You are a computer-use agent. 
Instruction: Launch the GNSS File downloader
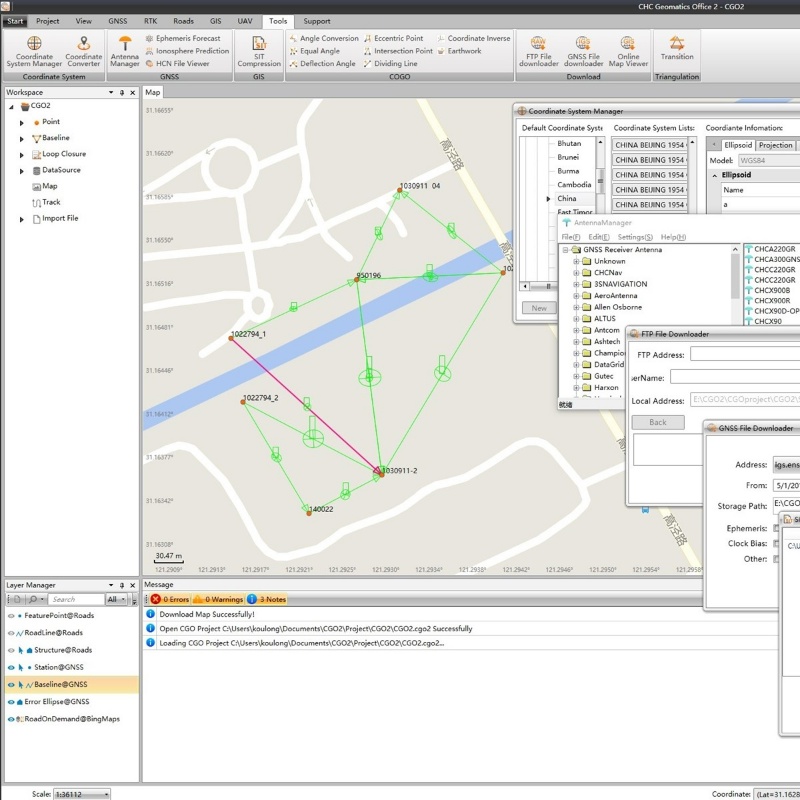[584, 51]
